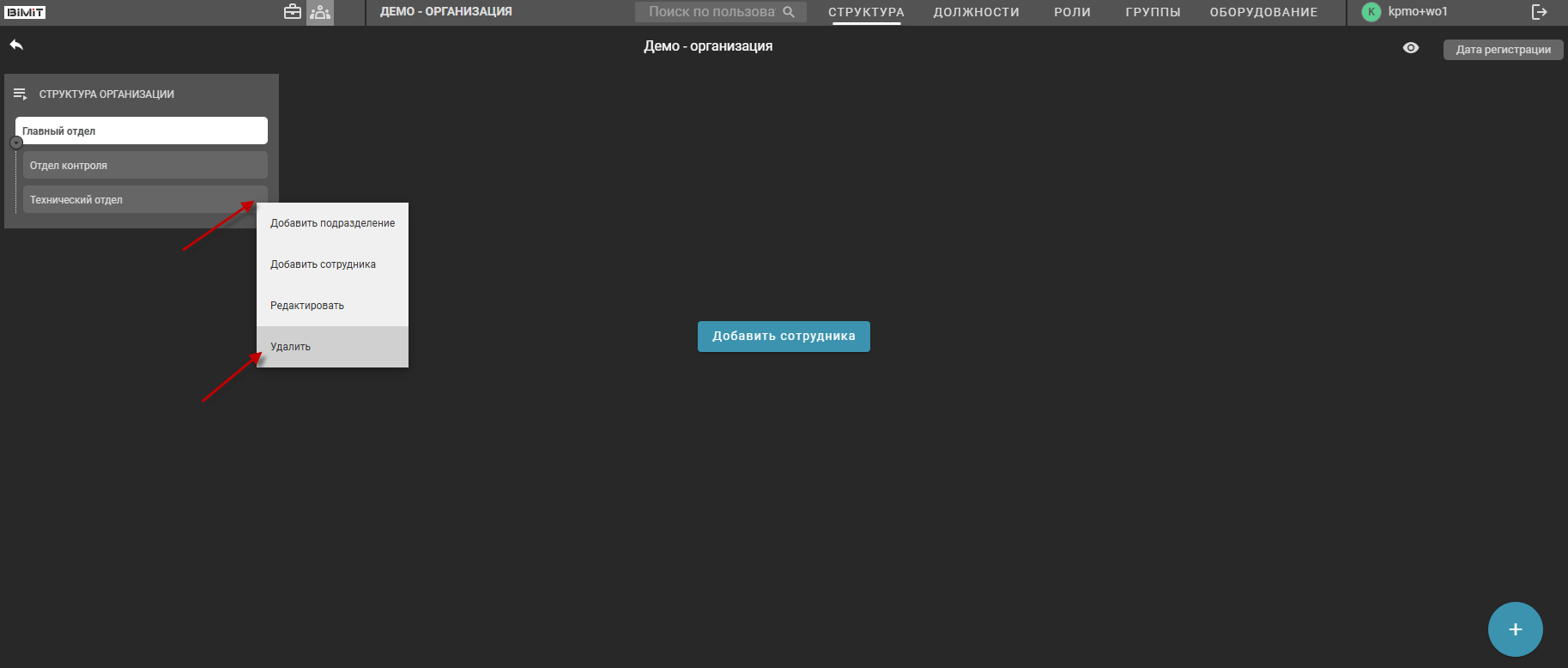Toggle the eye visibility icon
Viewport: 1568px width, 668px height.
click(1410, 48)
